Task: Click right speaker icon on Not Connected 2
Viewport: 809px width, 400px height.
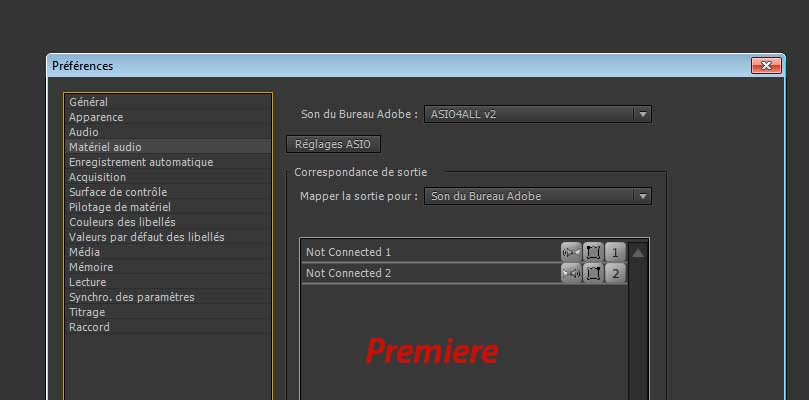Action: [571, 273]
